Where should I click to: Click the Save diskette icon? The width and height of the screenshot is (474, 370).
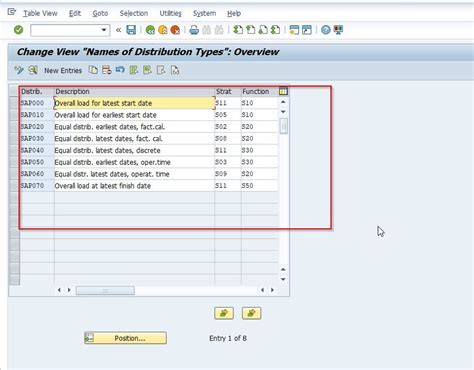click(x=131, y=30)
